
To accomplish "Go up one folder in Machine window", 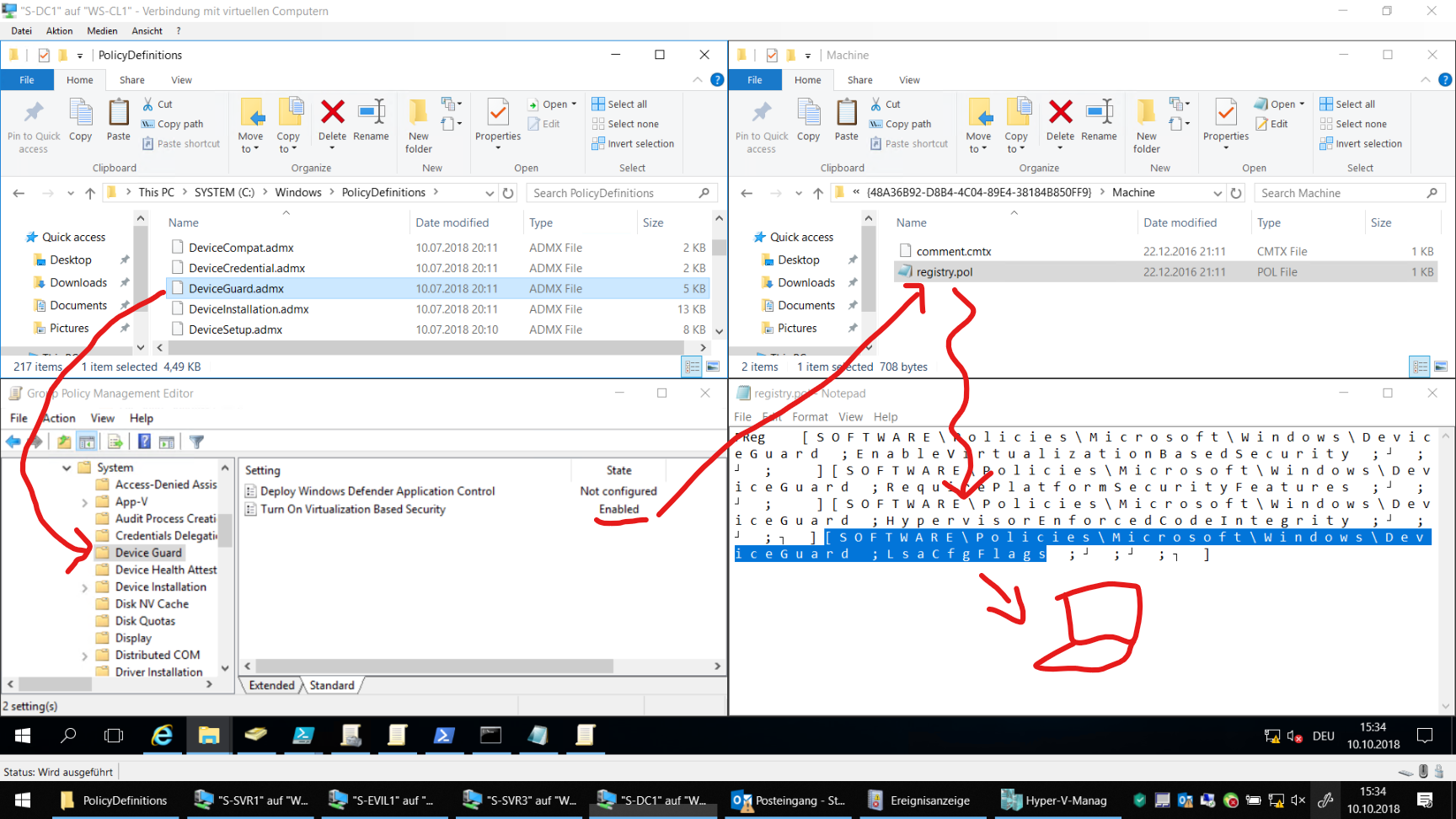I will 817,193.
